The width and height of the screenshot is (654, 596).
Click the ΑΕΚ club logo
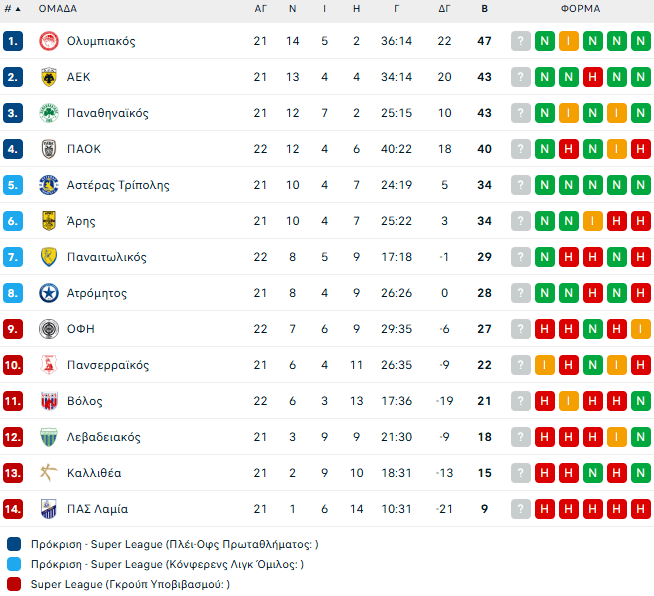click(48, 77)
